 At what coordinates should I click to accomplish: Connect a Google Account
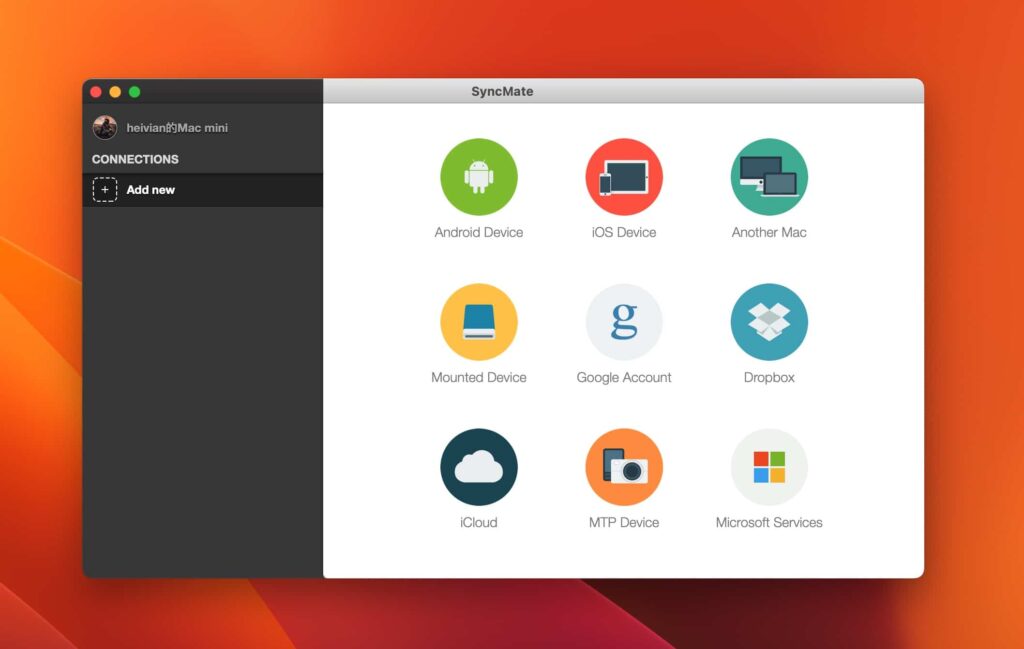tap(623, 320)
